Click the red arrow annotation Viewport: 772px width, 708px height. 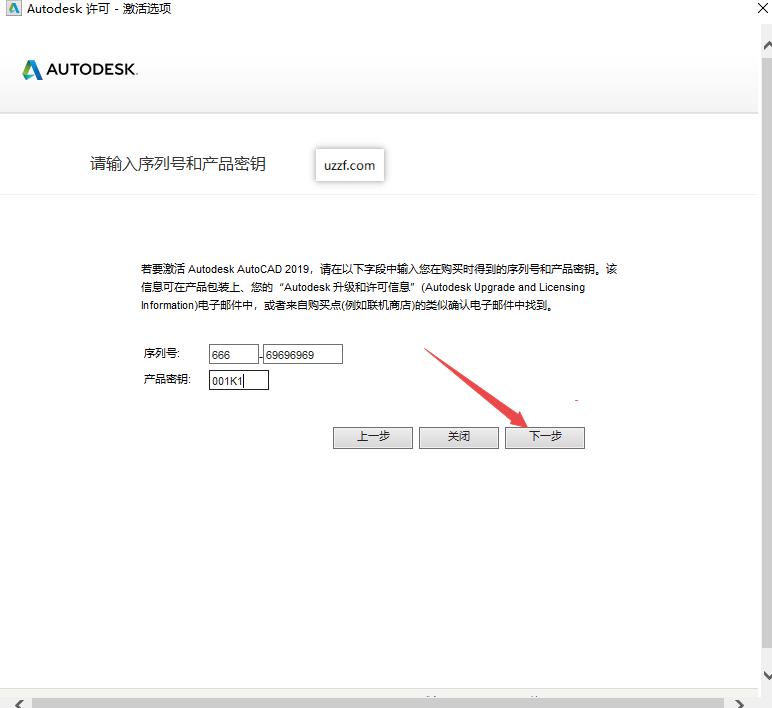[x=478, y=388]
